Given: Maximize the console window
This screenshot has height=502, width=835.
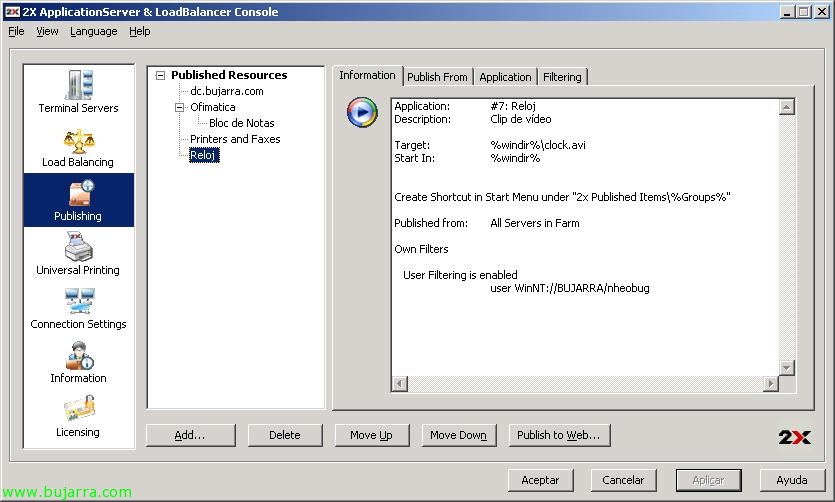Looking at the screenshot, I should coord(804,12).
